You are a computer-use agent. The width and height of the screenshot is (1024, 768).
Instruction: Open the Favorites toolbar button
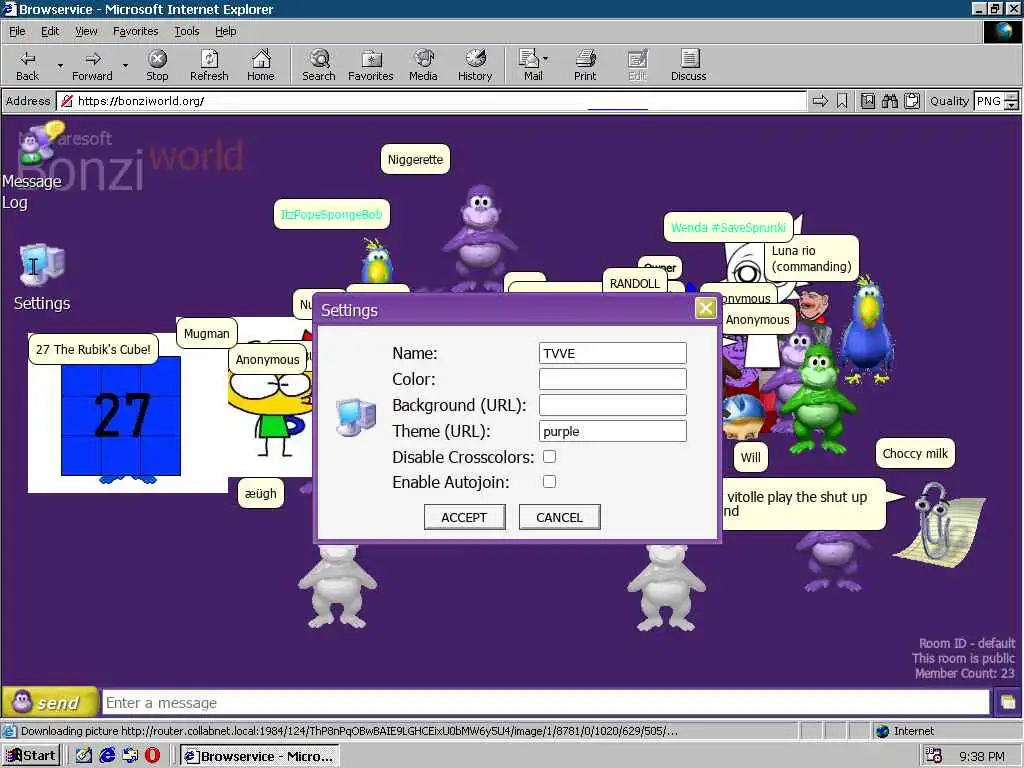(371, 65)
